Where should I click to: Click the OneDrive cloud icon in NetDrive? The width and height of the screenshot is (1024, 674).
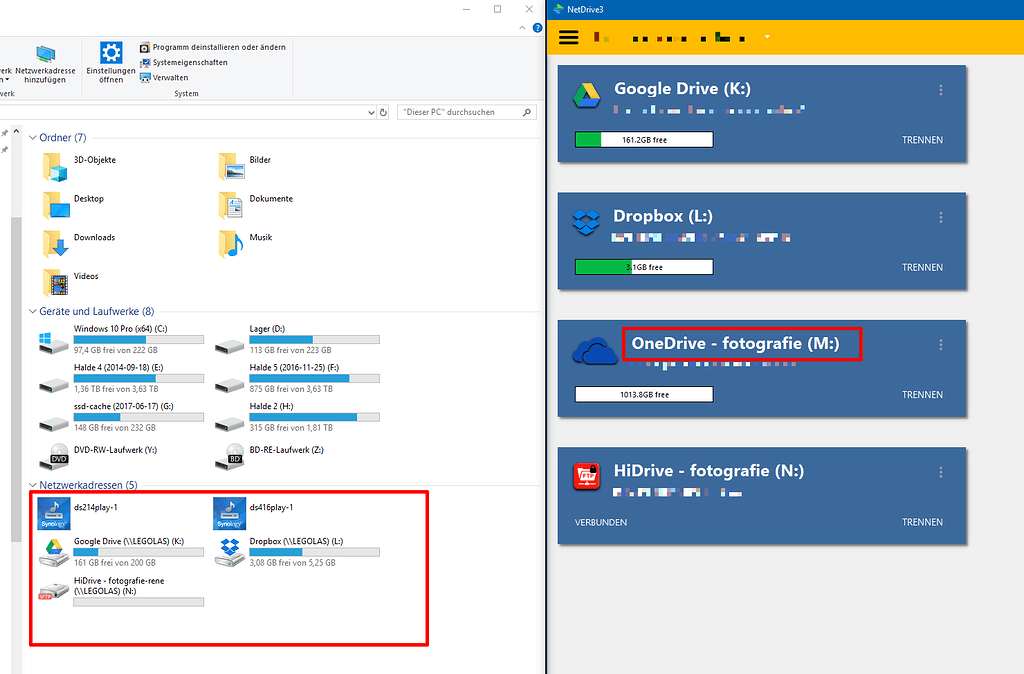[594, 351]
